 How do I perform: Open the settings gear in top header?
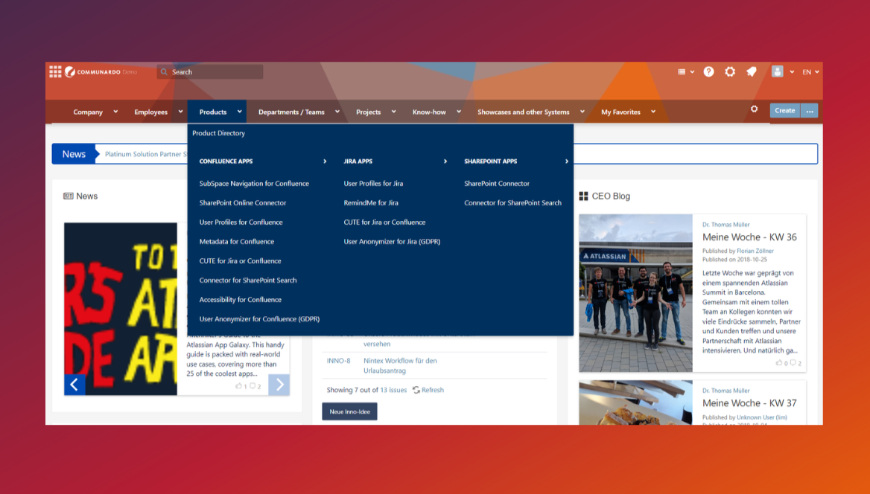click(730, 72)
